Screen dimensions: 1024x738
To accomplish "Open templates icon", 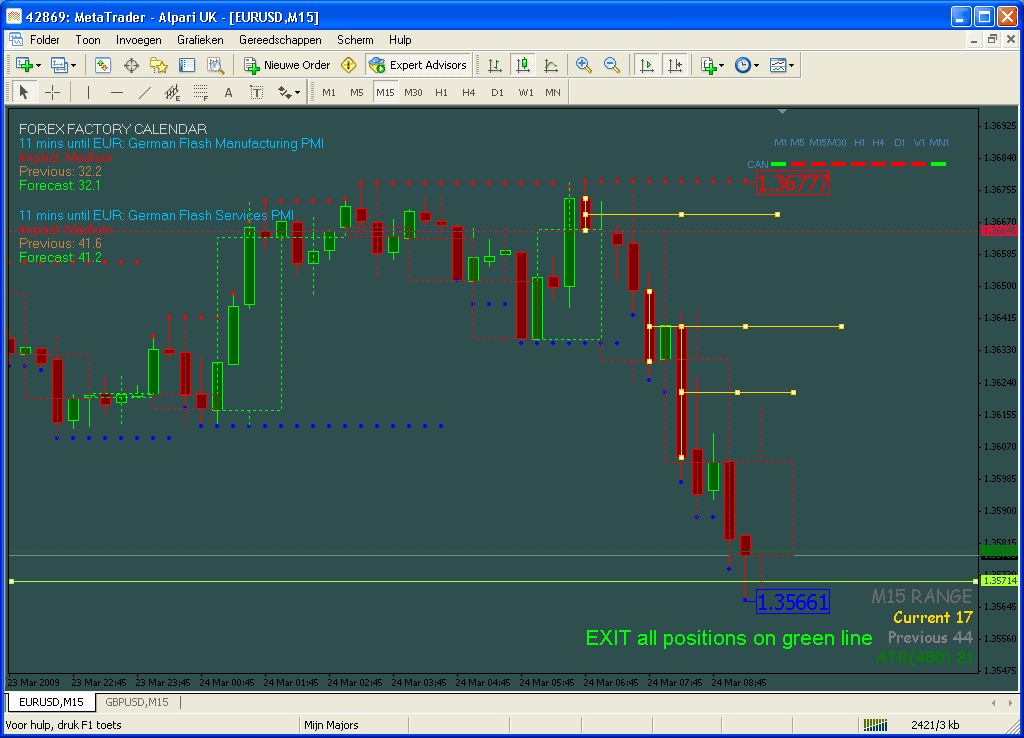I will [777, 65].
